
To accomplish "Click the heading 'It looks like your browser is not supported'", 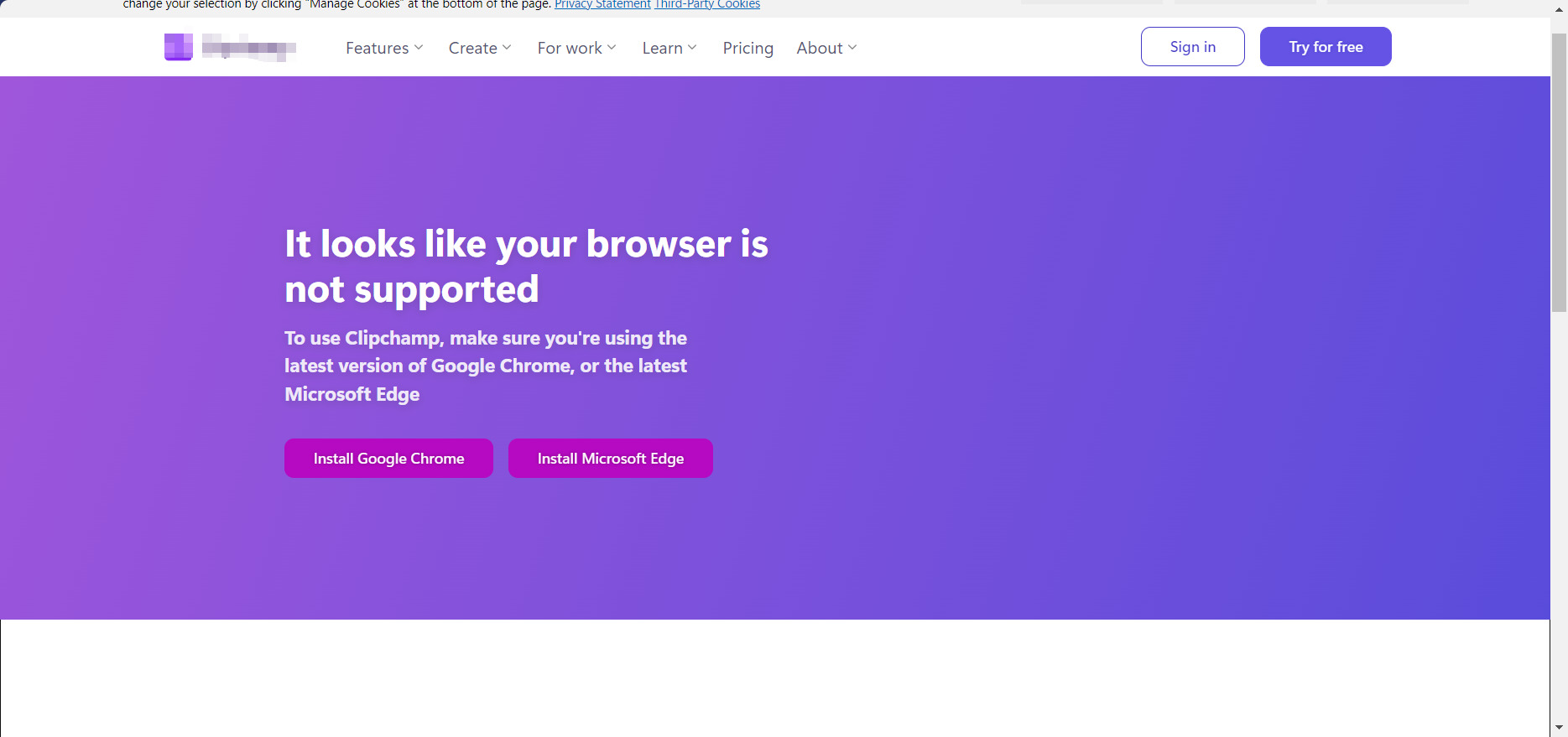I will point(526,267).
